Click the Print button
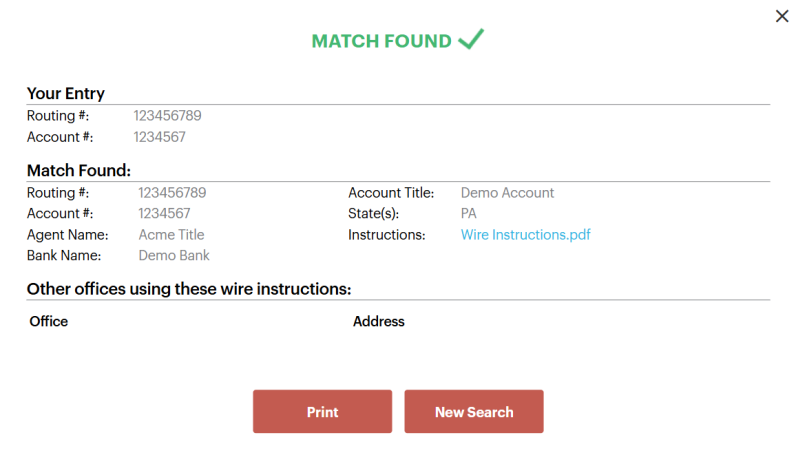This screenshot has height=453, width=796. (x=322, y=411)
